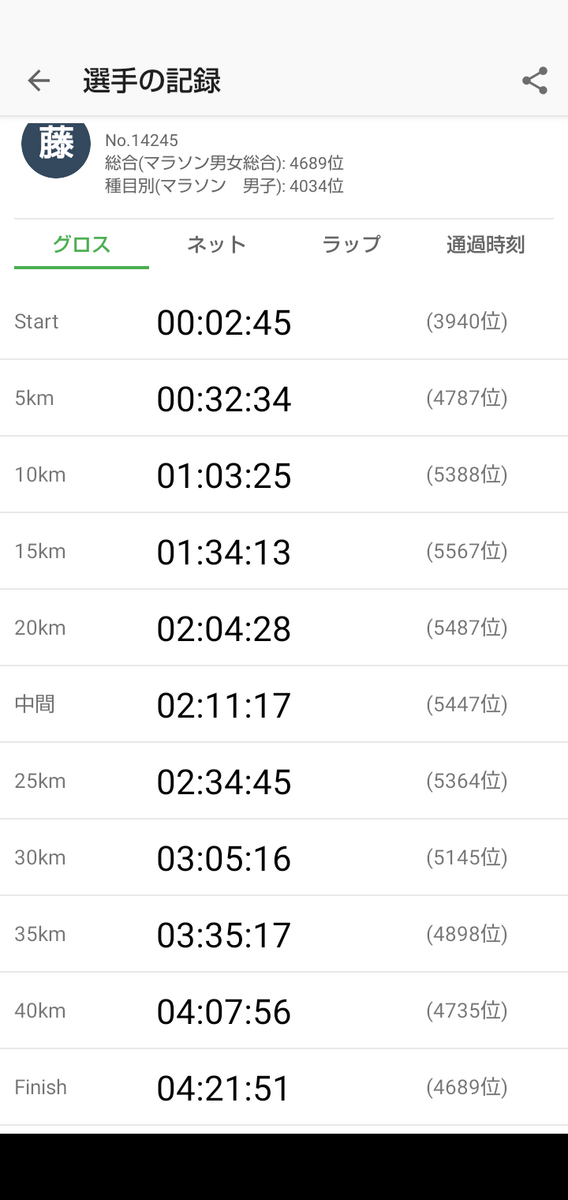
Task: Select the 20km time 02:04:28
Action: (x=224, y=628)
